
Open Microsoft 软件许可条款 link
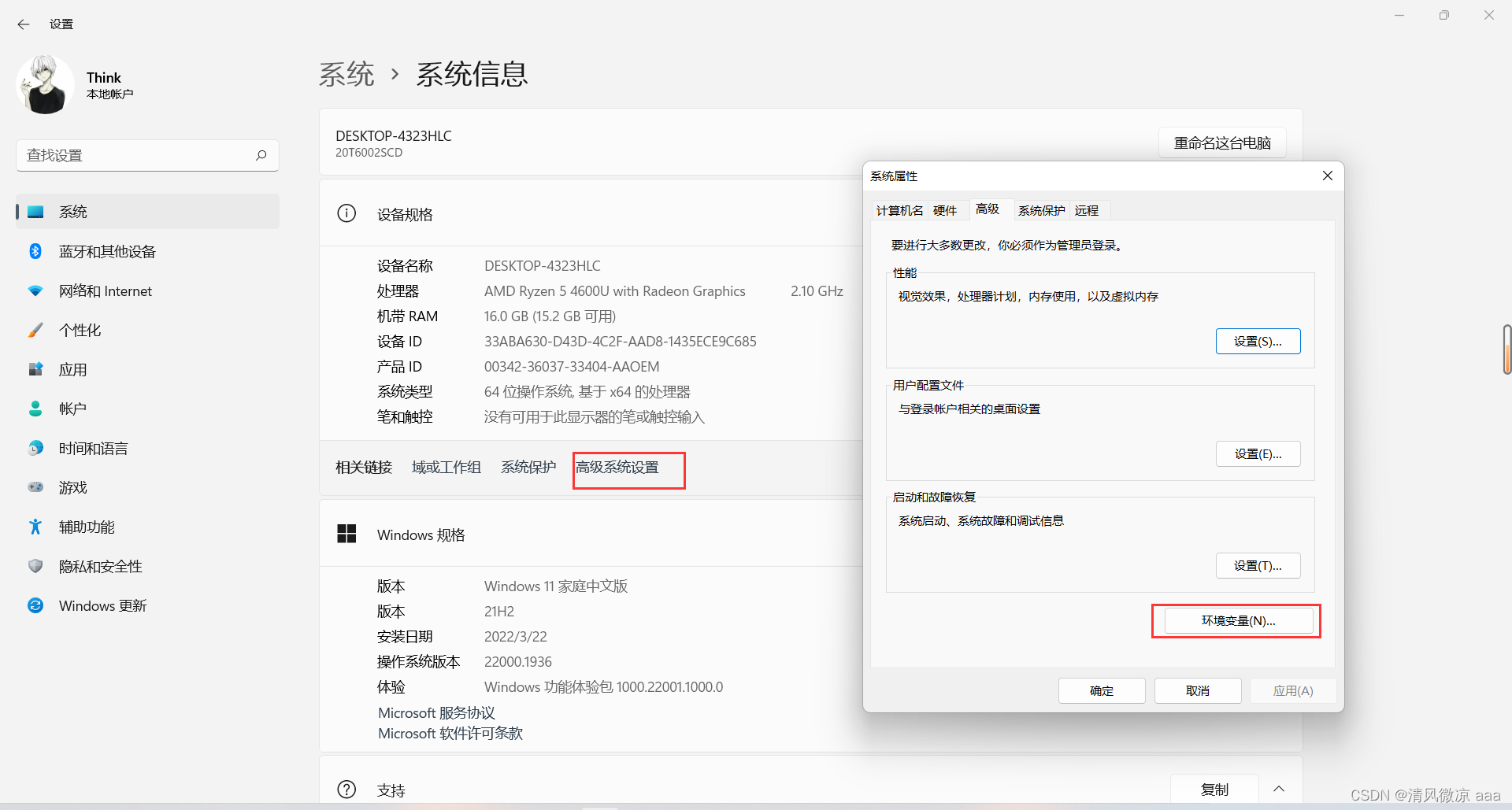pos(450,733)
